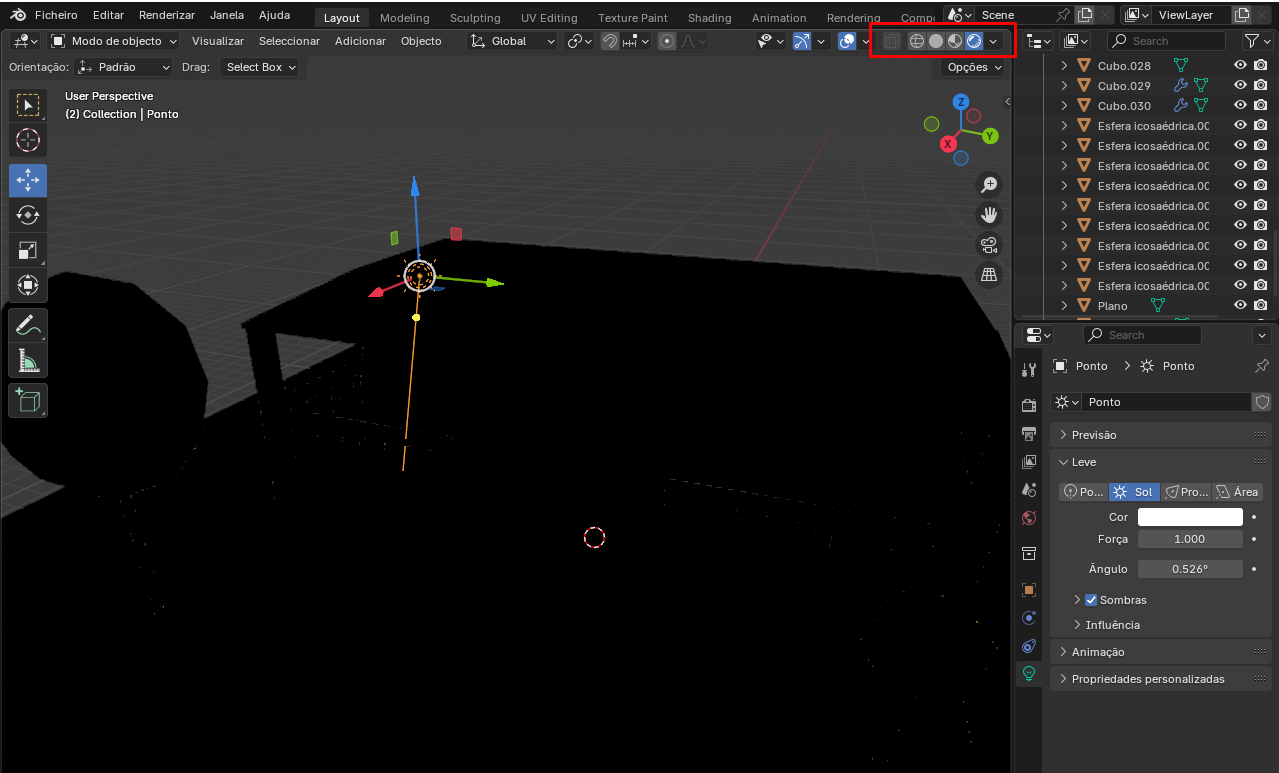The height and width of the screenshot is (773, 1279).
Task: Open the Ficheiro menu
Action: pyautogui.click(x=55, y=15)
